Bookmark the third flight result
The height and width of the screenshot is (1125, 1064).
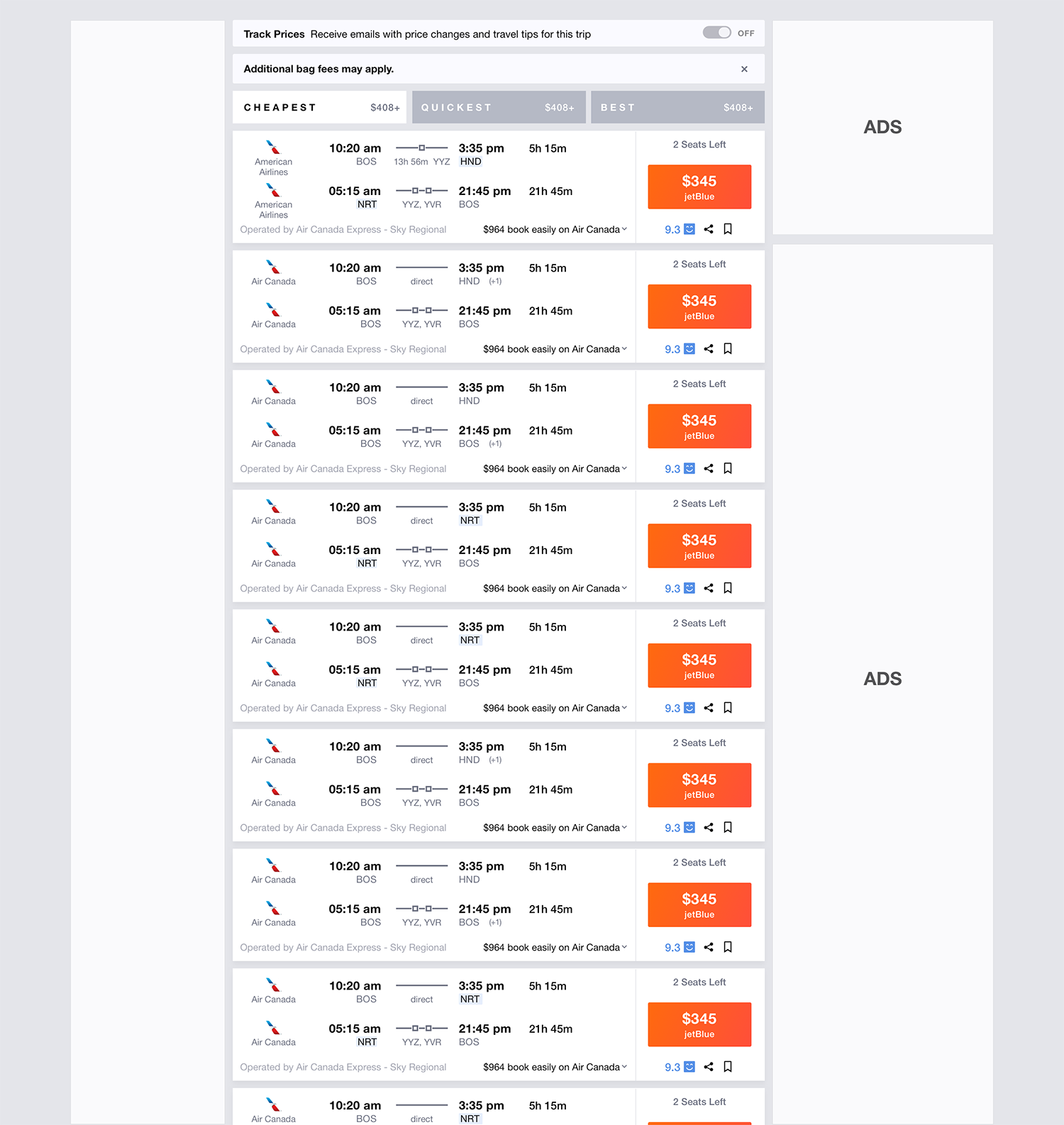(x=728, y=468)
